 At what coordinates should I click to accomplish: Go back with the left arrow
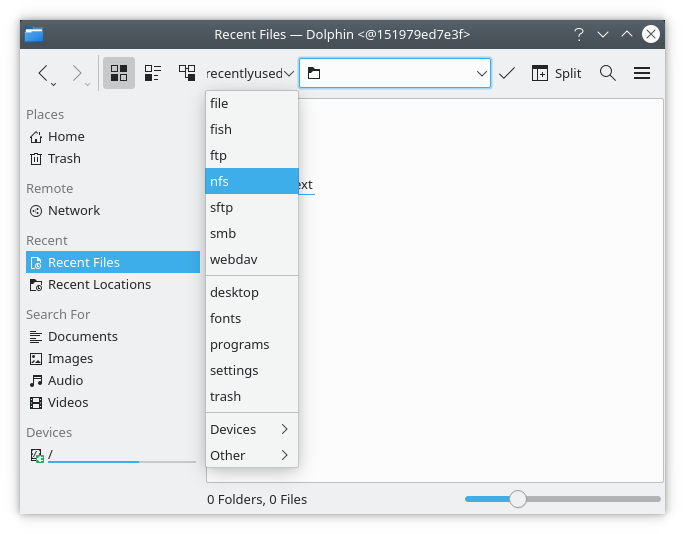pos(43,73)
